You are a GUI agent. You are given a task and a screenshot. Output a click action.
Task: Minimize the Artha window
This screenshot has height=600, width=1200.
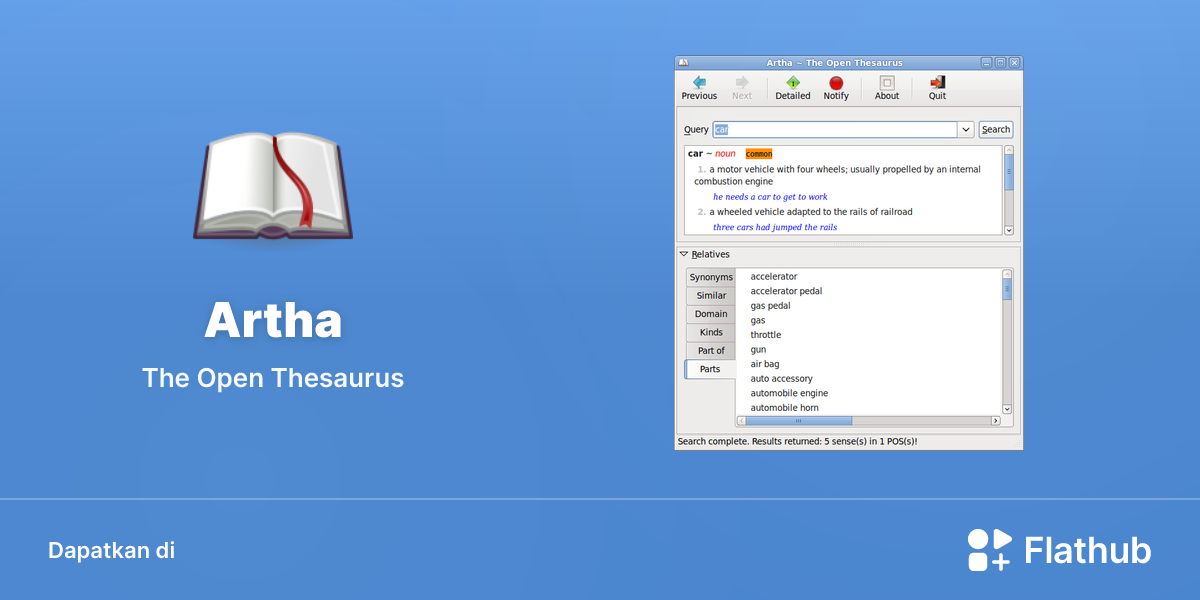[986, 62]
